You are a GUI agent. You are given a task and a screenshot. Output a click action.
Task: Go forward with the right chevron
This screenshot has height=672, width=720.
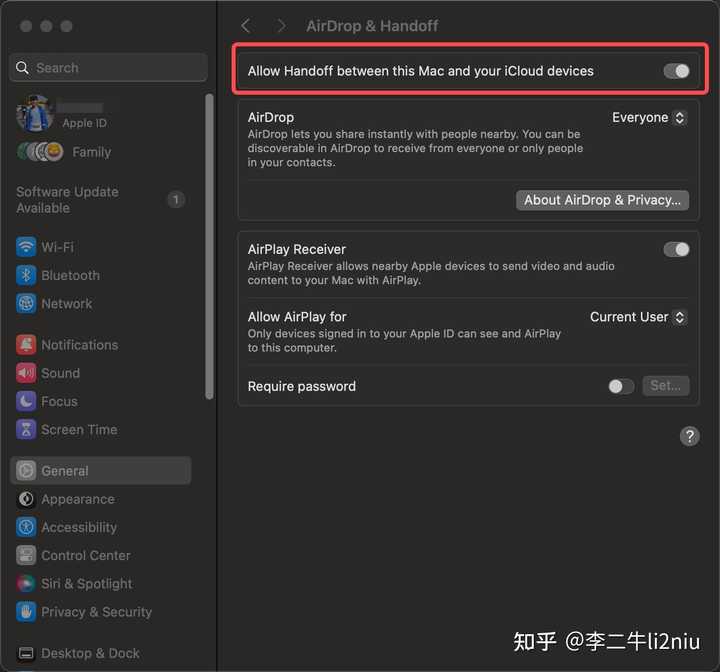coord(281,26)
